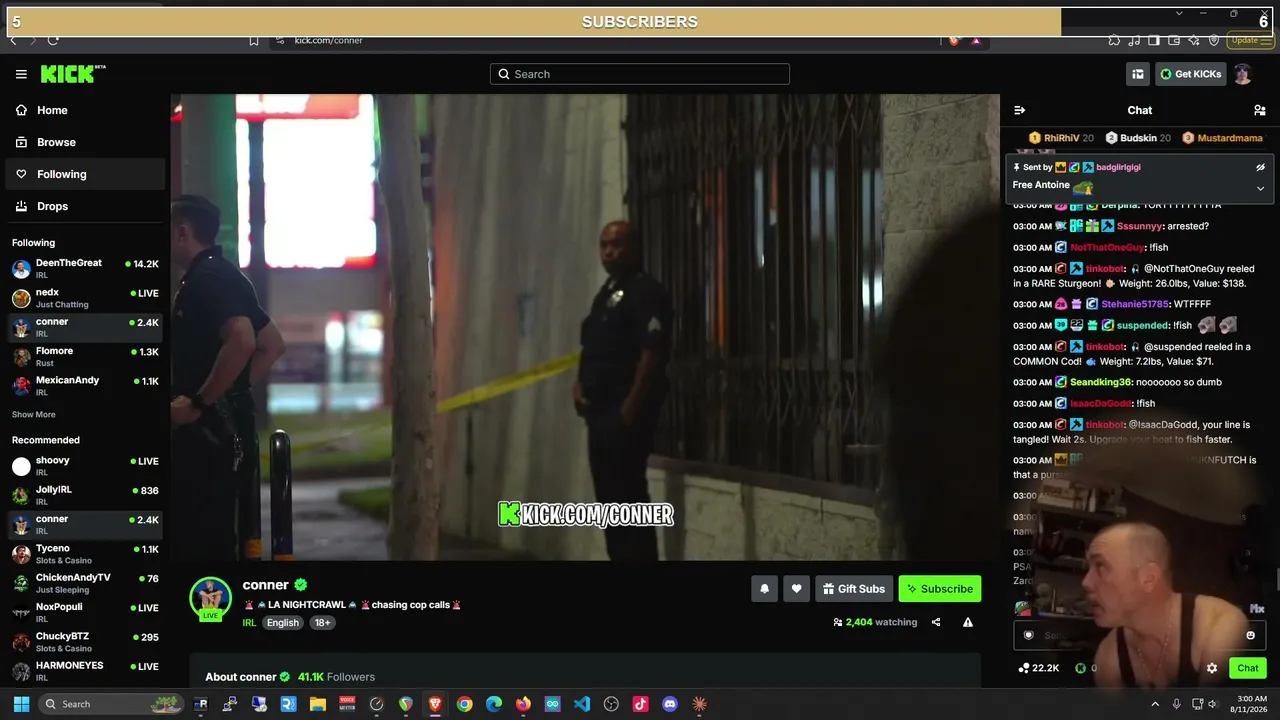Open Browse in sidebar
Viewport: 1280px width, 720px height.
coord(84,142)
